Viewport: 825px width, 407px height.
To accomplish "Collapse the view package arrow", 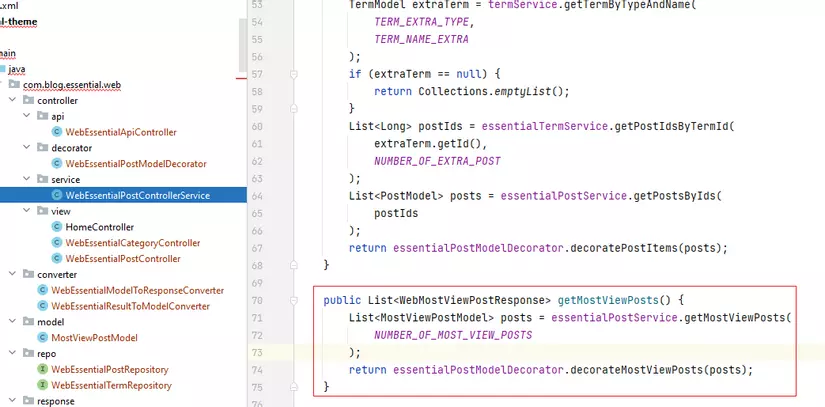I will (x=27, y=211).
